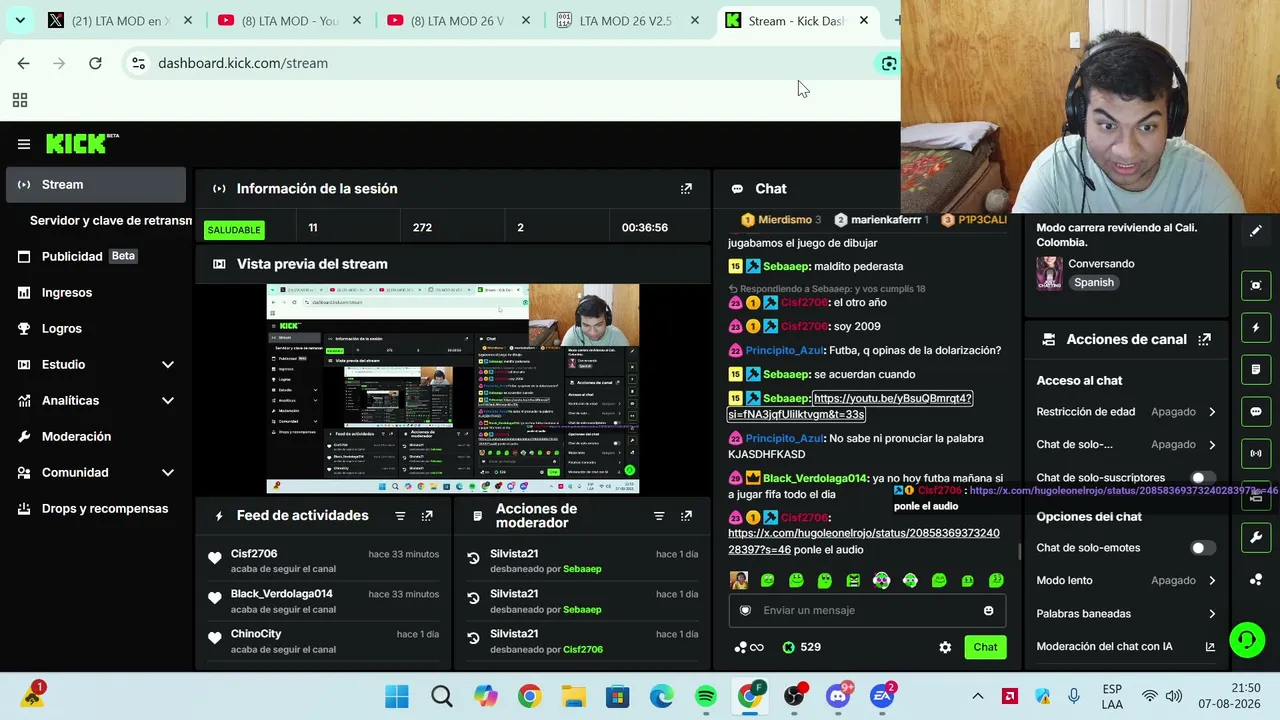Image resolution: width=1280 pixels, height=720 pixels.
Task: Click the wrench tools icon in right sidebar
Action: coord(1256,537)
